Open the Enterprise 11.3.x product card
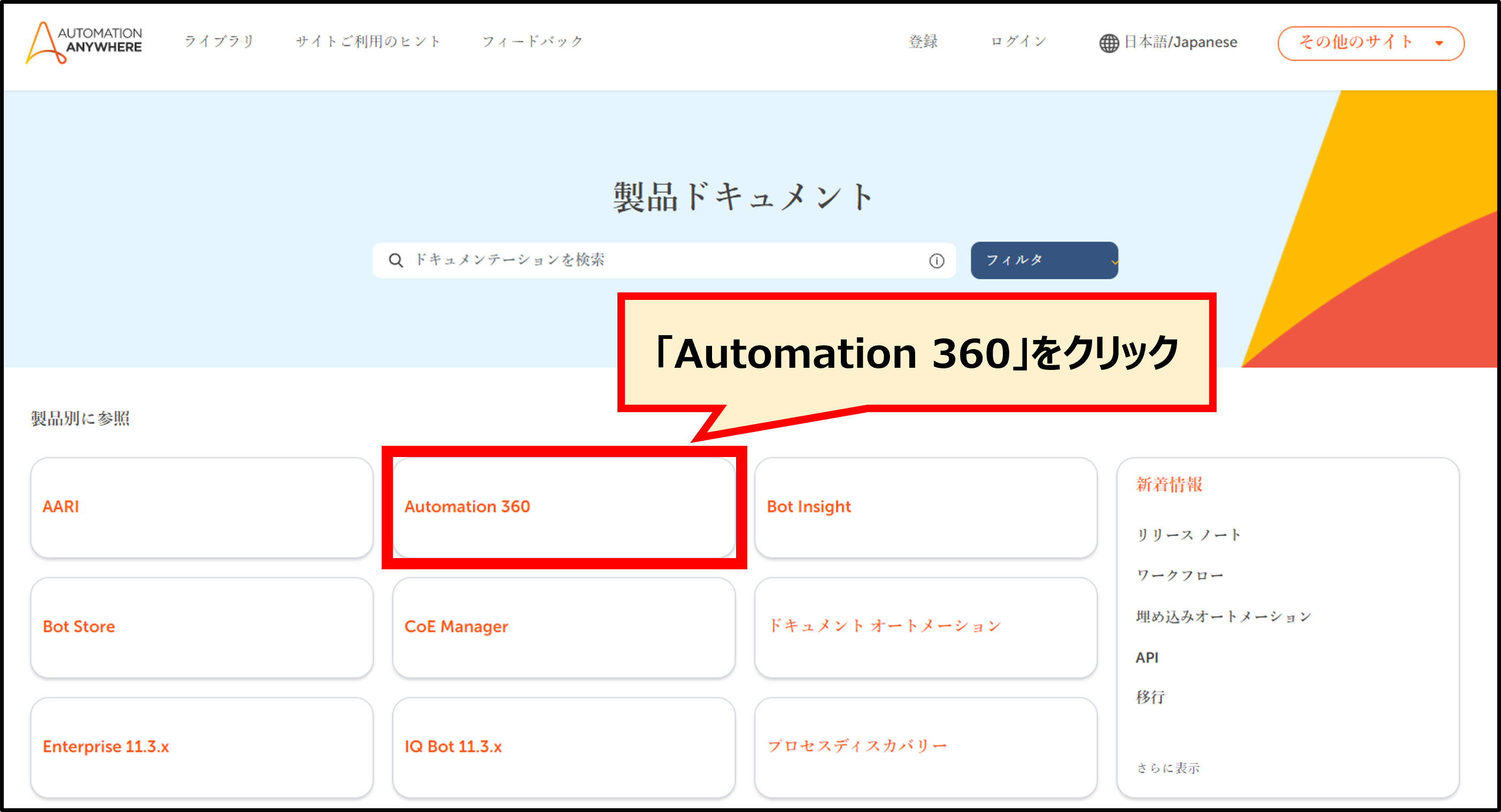 [x=202, y=748]
